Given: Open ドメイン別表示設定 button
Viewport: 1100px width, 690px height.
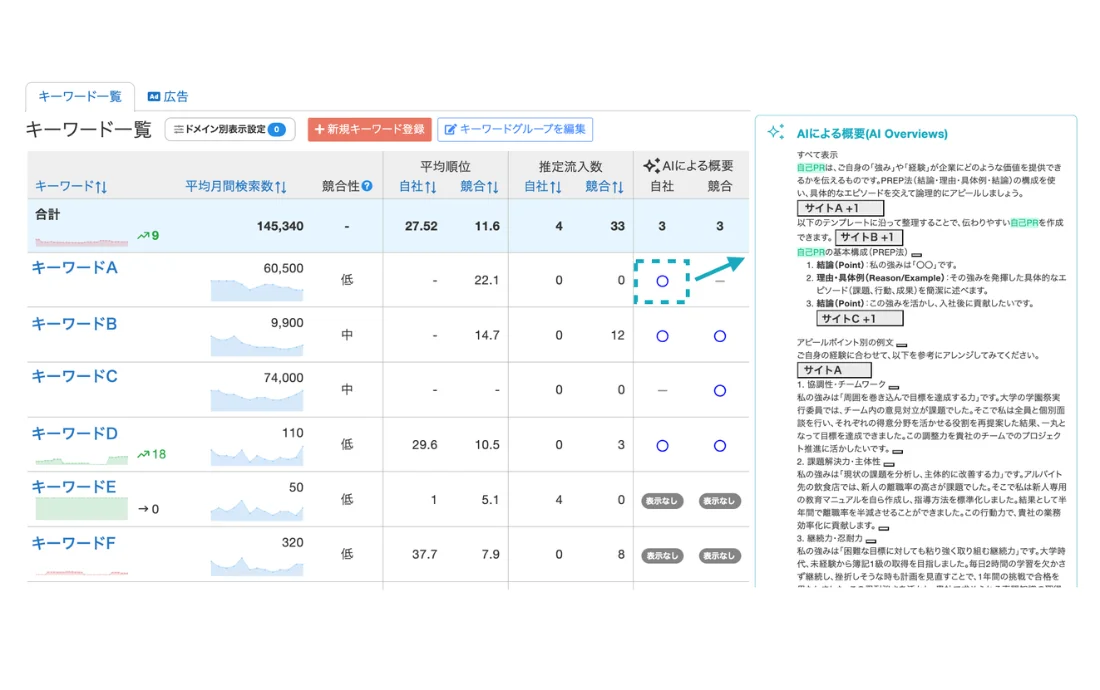Looking at the screenshot, I should click(x=230, y=129).
